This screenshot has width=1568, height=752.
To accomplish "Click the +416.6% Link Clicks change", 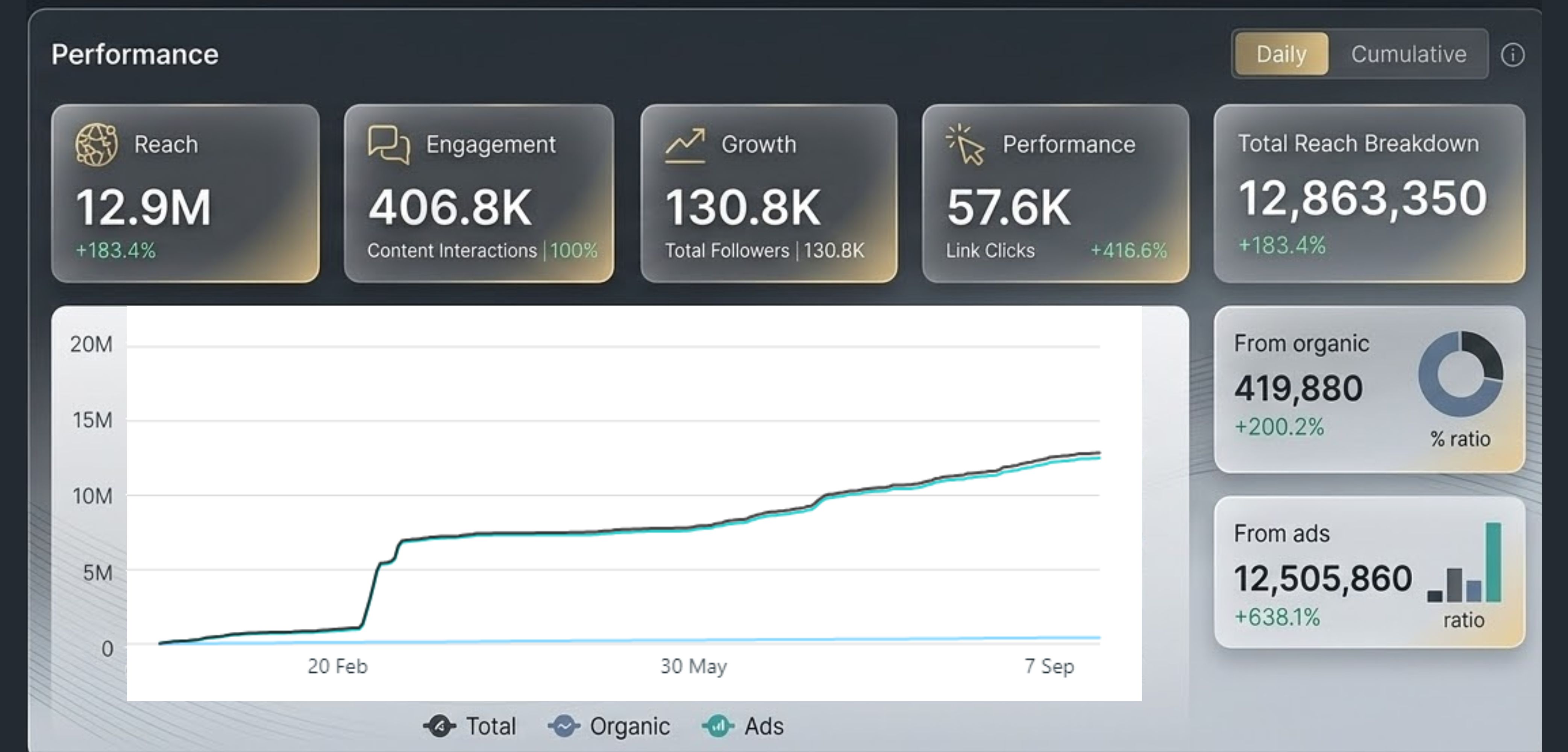I will (x=1128, y=250).
